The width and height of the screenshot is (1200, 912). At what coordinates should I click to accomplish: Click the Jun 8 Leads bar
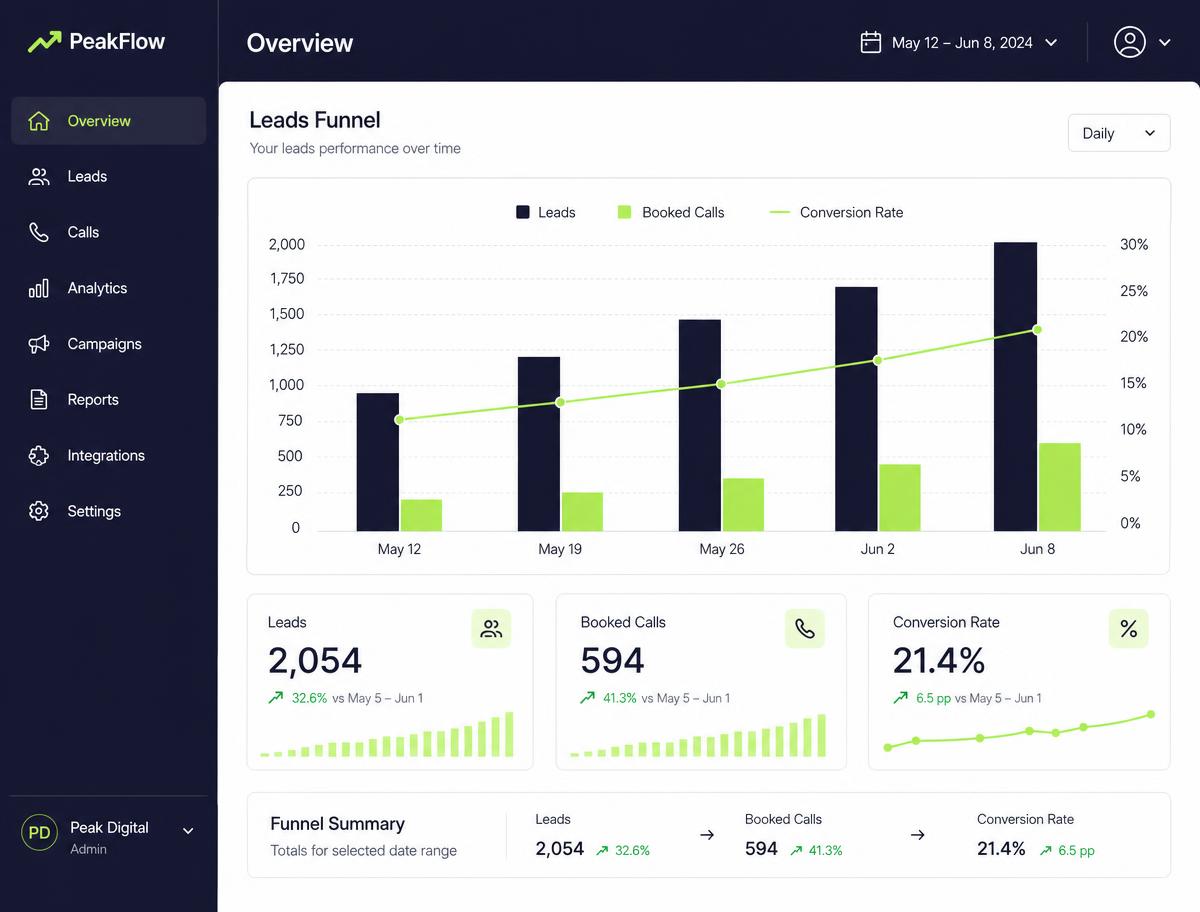(x=1015, y=386)
